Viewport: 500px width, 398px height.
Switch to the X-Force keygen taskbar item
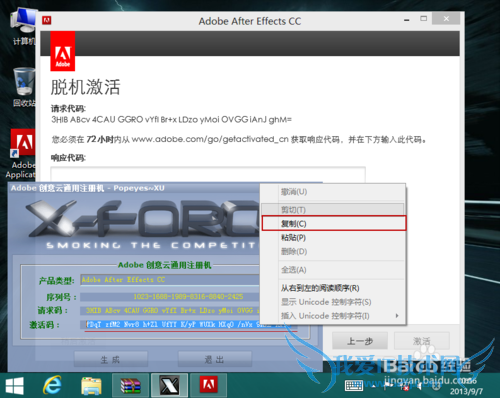pos(170,386)
